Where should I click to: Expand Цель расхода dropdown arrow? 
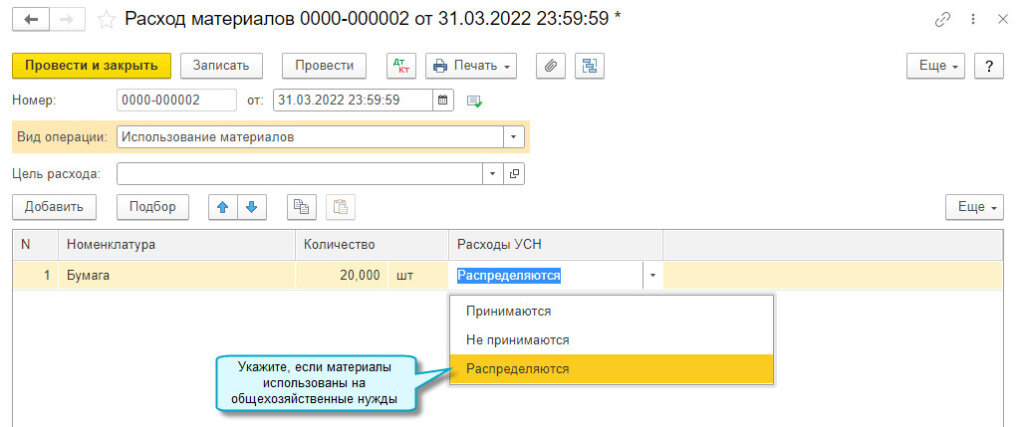[492, 174]
